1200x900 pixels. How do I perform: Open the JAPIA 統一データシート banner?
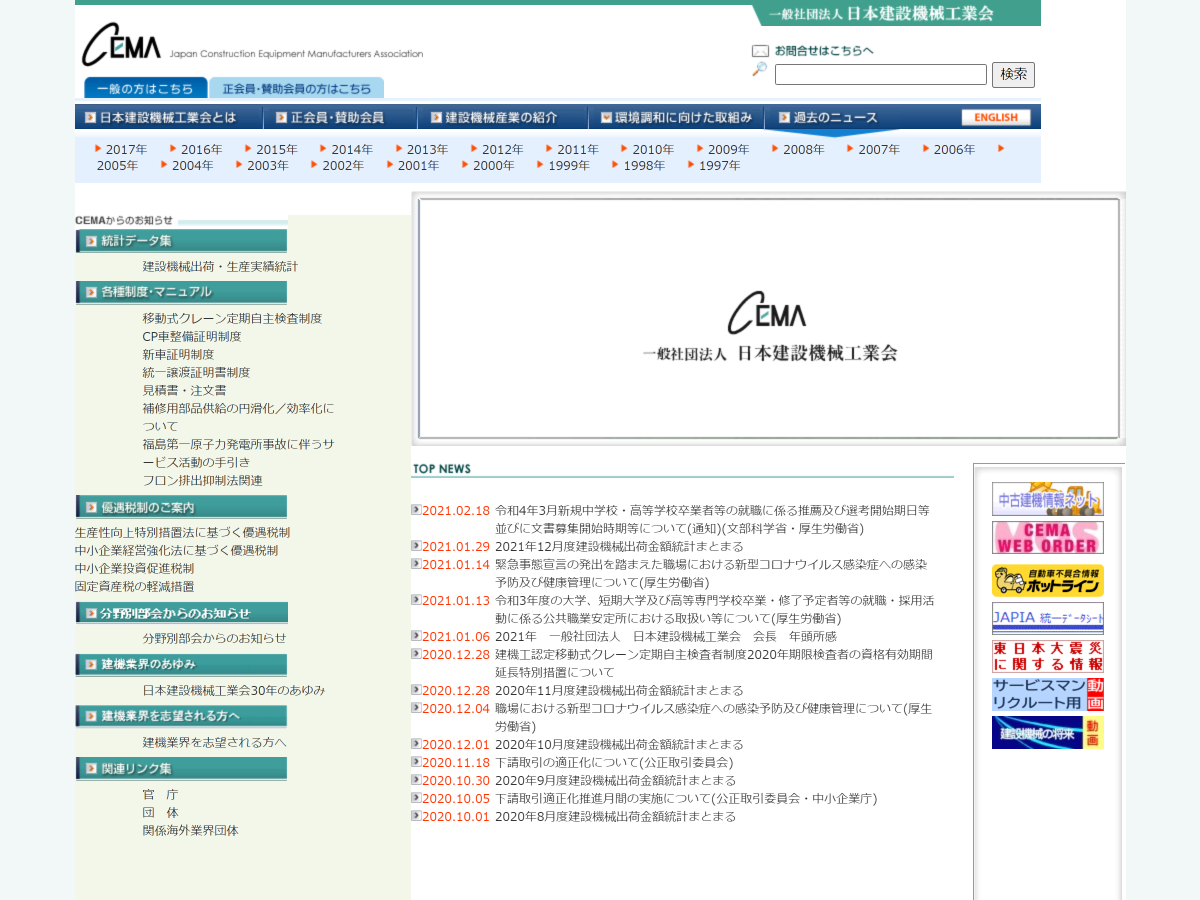1047,618
